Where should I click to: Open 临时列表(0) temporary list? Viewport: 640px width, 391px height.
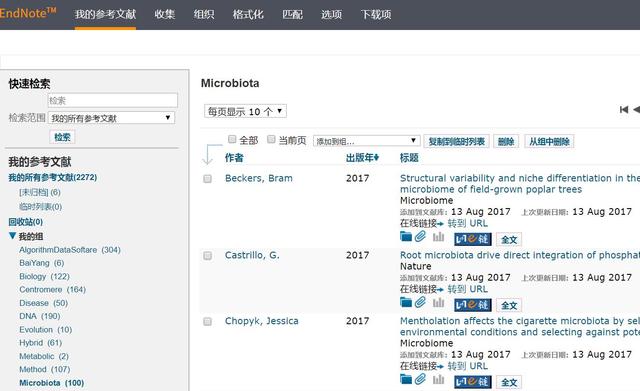coord(40,207)
